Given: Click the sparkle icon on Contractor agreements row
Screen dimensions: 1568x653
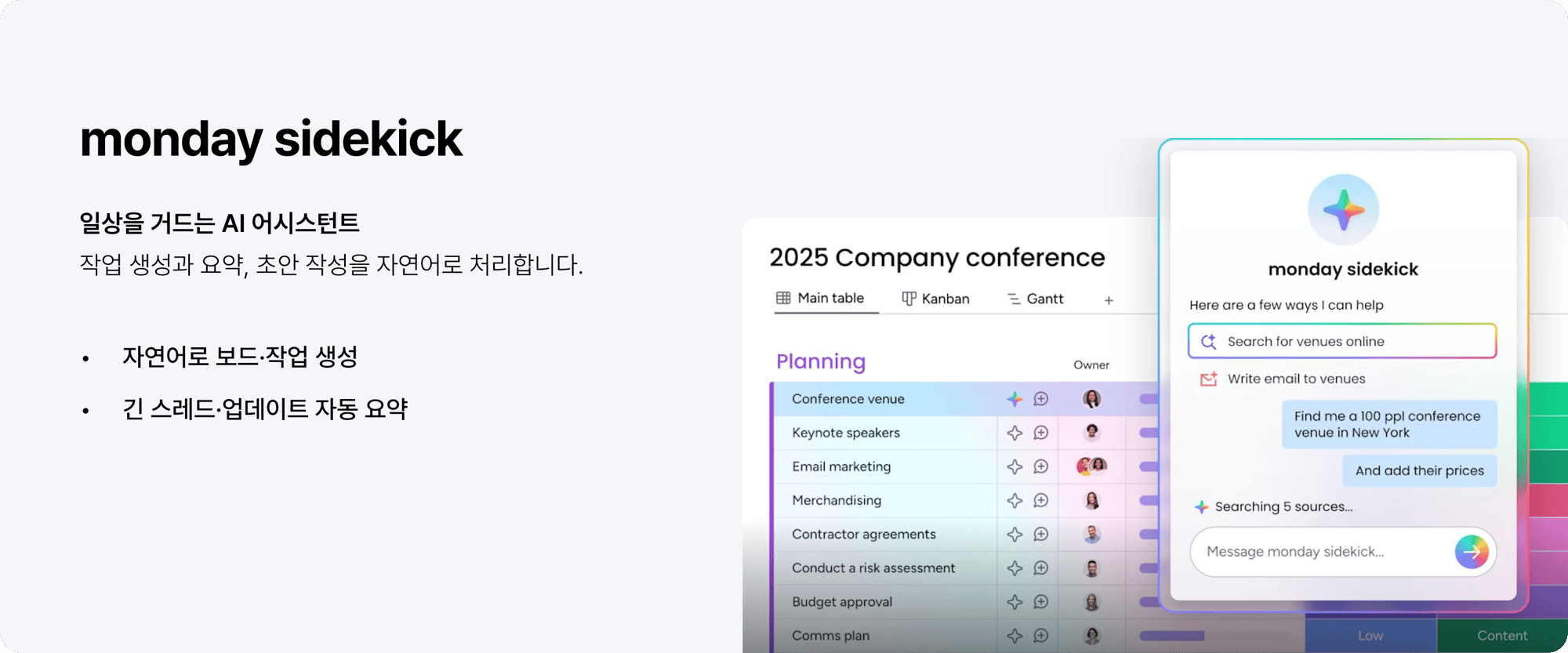Looking at the screenshot, I should tap(1014, 534).
